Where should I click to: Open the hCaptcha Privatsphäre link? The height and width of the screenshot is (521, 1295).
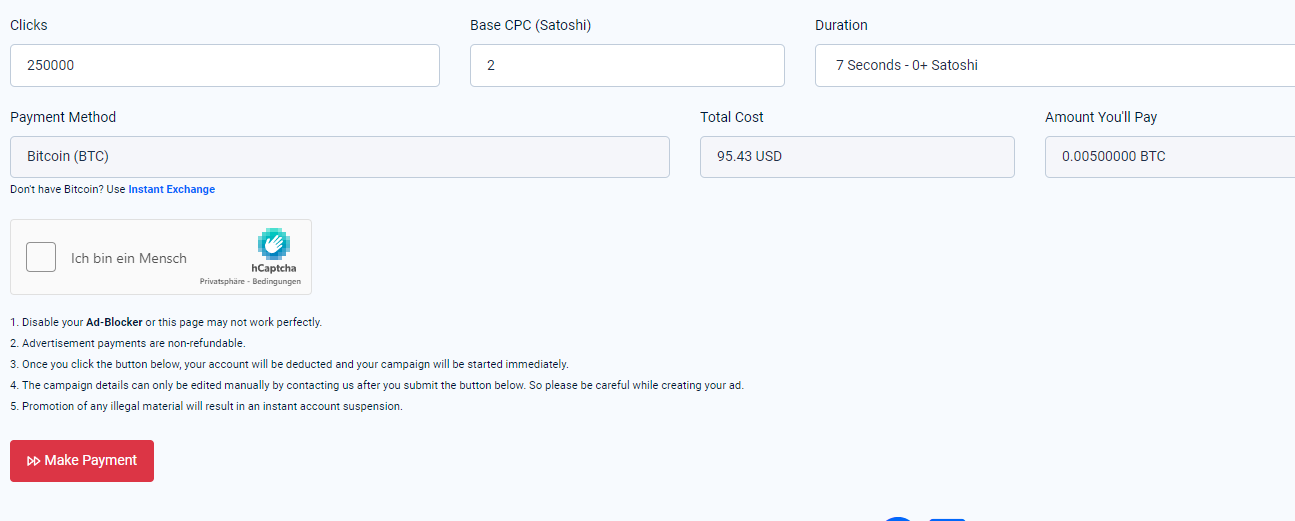coord(222,282)
